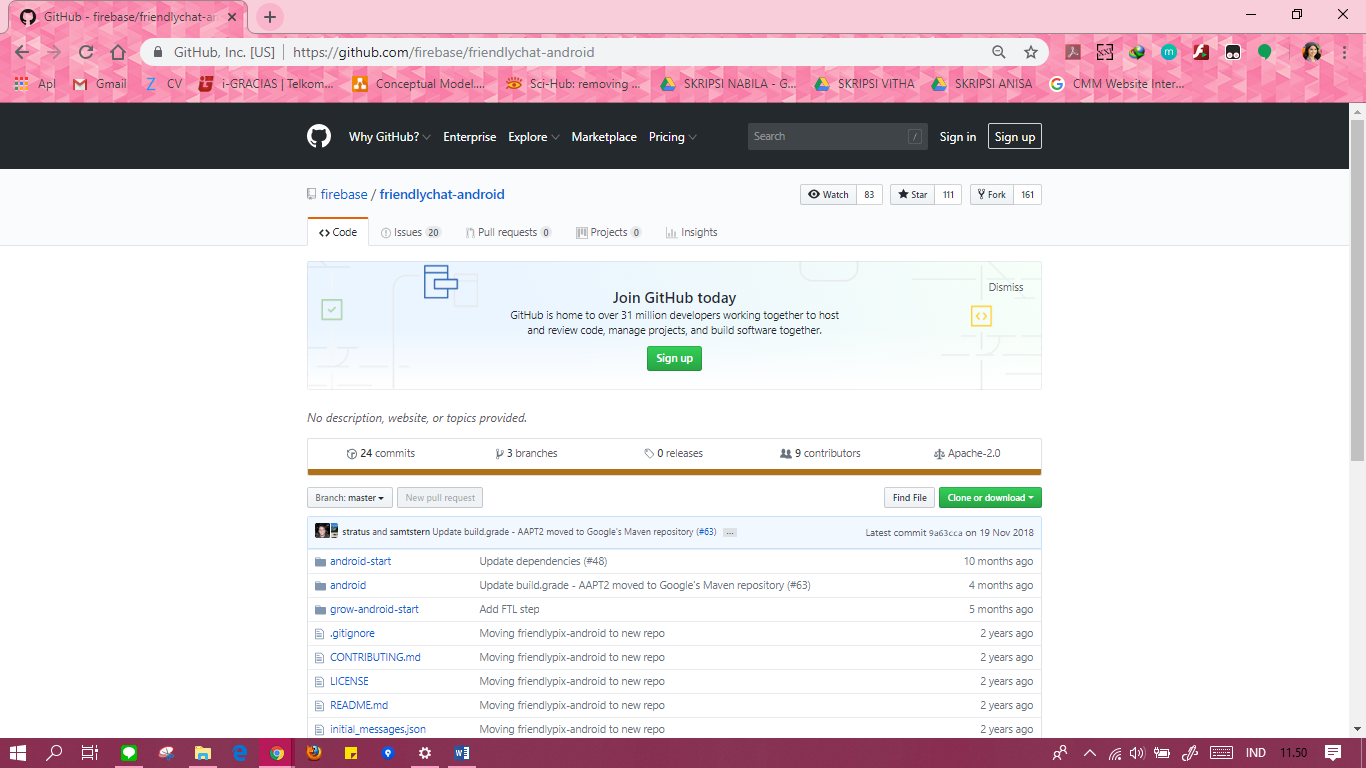
Task: Click the browser address bar URL
Action: click(444, 52)
